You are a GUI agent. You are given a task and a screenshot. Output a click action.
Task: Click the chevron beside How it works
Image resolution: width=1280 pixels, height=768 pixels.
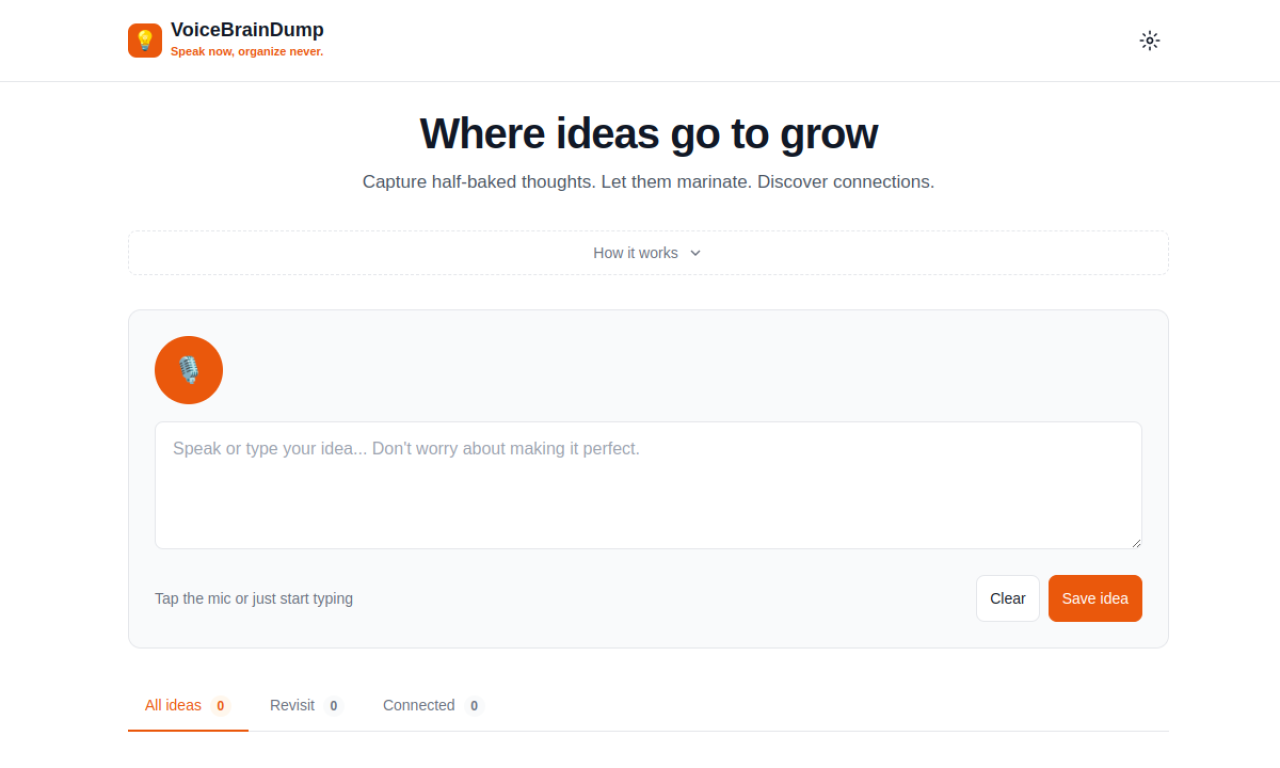(696, 253)
